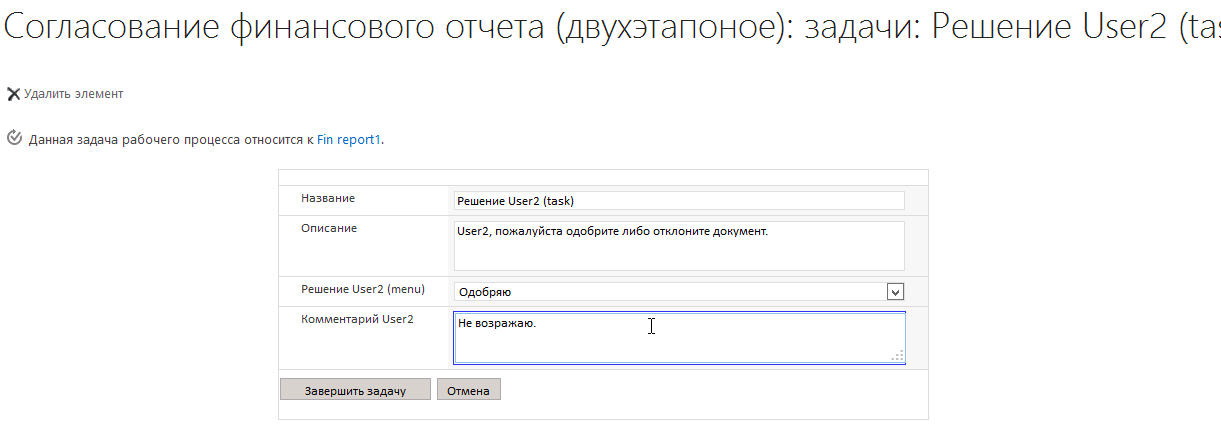Click the Решение User2 (menu) label
The width and height of the screenshot is (1221, 436).
[363, 290]
